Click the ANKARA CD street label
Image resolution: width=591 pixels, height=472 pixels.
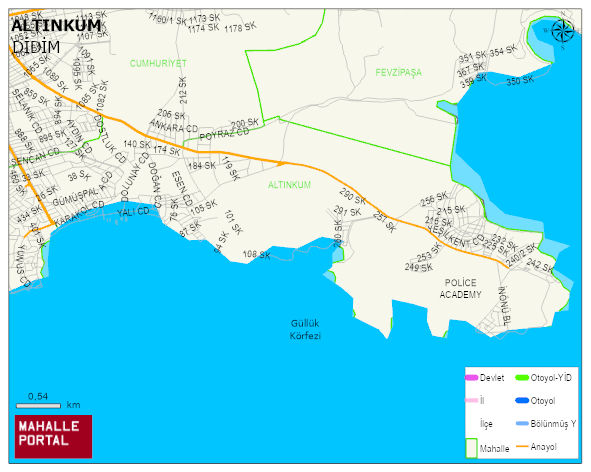coord(174,126)
